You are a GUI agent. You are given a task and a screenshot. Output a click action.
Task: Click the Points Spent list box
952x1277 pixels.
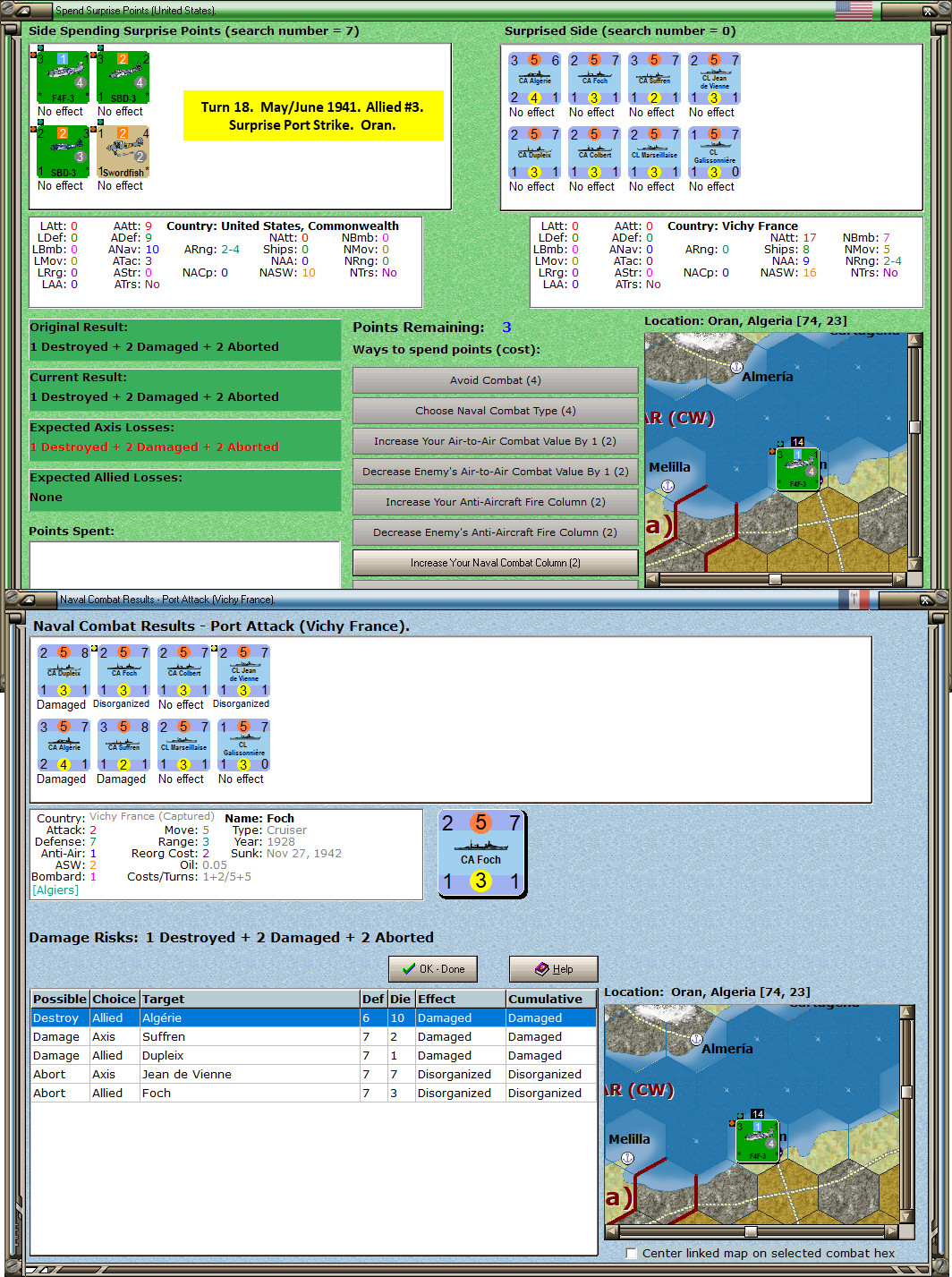[x=184, y=564]
